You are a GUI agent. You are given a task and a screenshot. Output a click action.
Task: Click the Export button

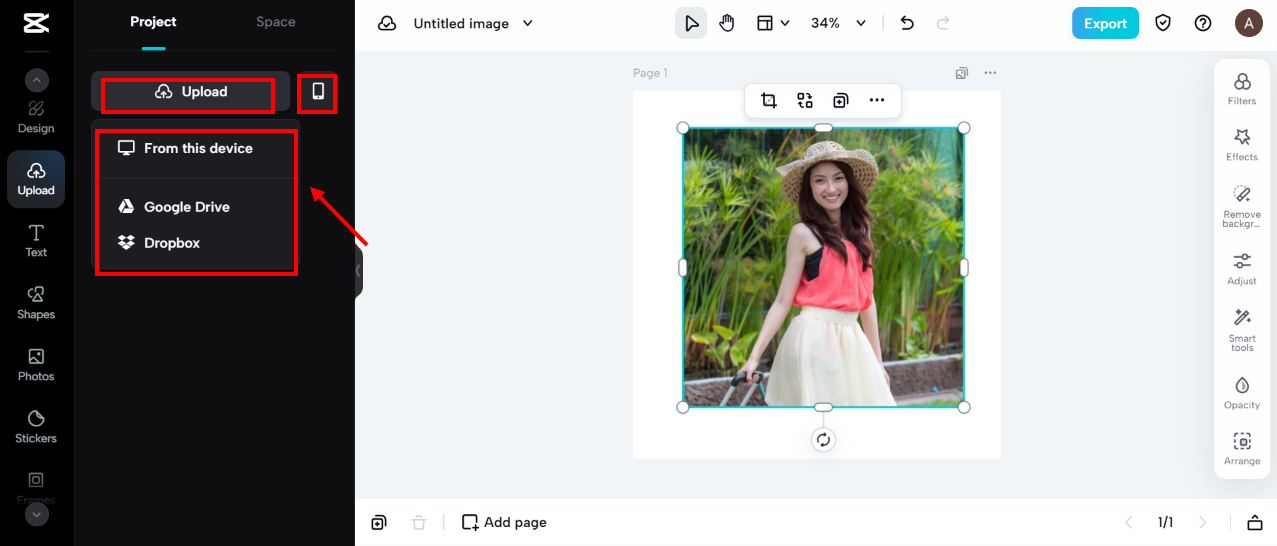coord(1105,23)
